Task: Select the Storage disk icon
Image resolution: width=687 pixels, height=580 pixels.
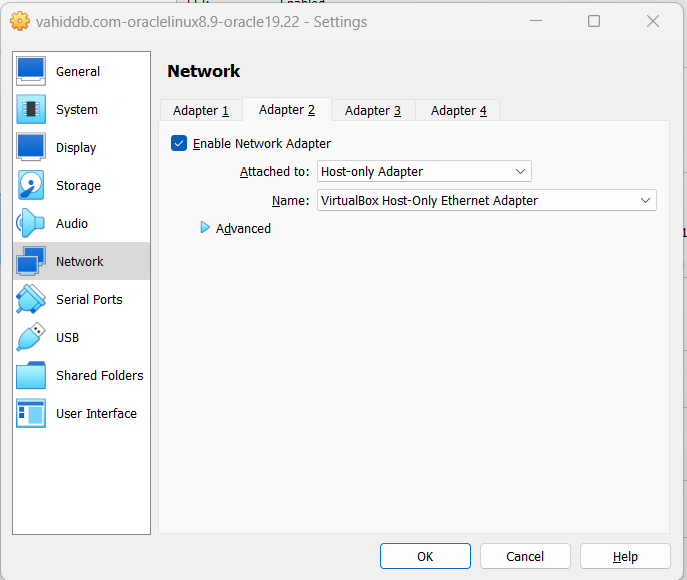Action: tap(31, 185)
